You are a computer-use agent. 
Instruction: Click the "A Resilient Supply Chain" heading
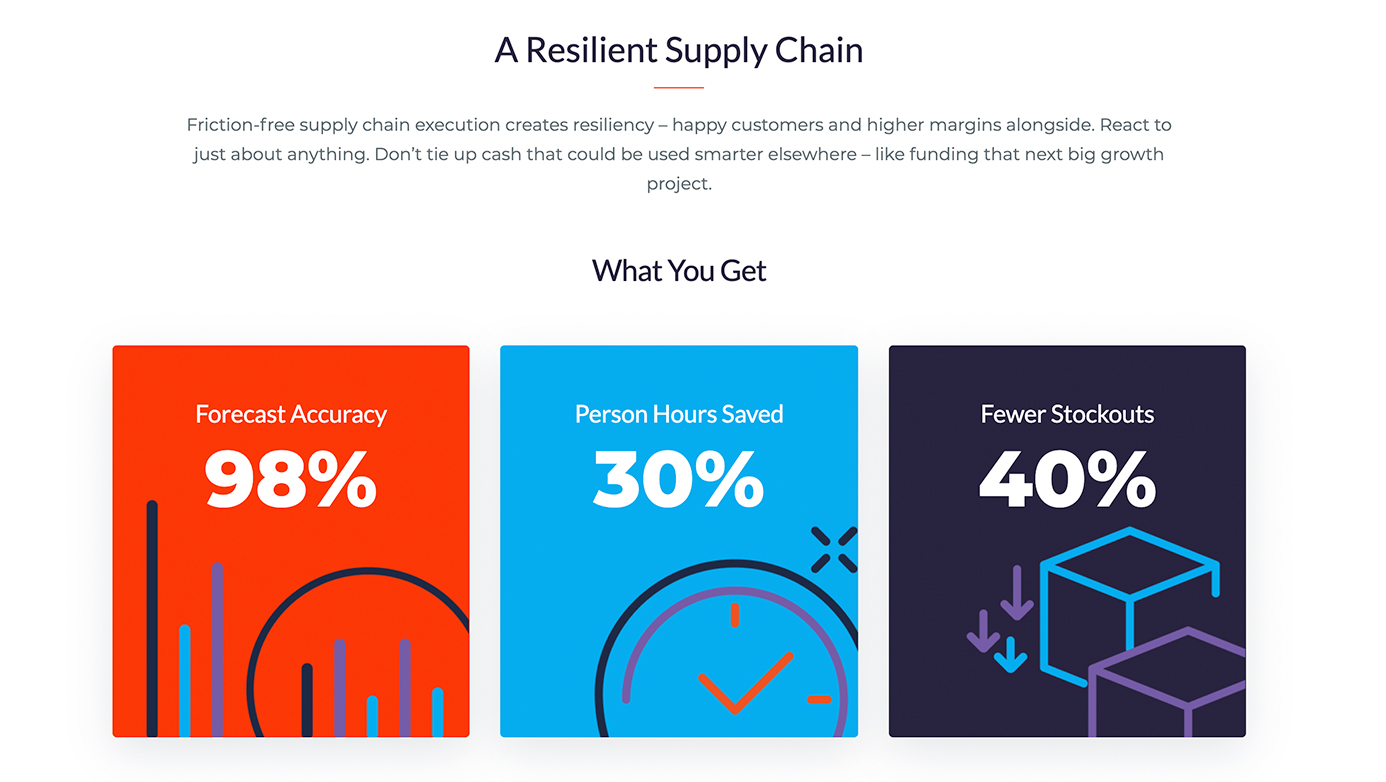[x=679, y=50]
